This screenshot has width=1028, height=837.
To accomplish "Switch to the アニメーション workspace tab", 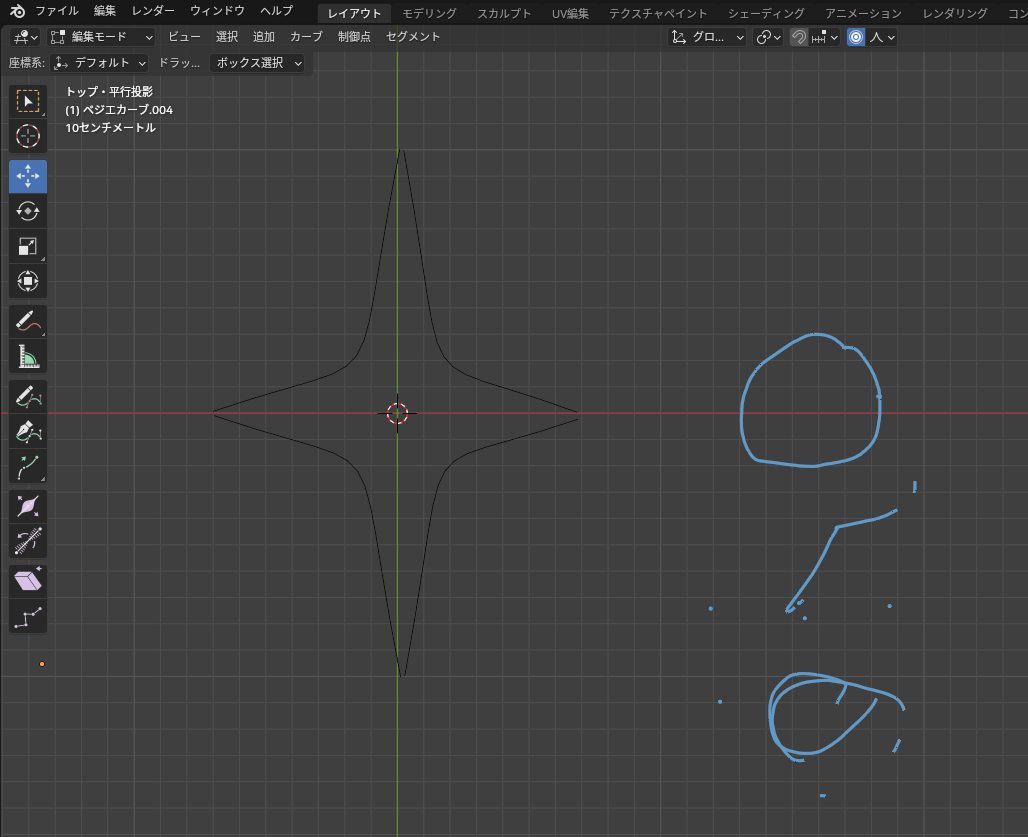I will pos(863,14).
